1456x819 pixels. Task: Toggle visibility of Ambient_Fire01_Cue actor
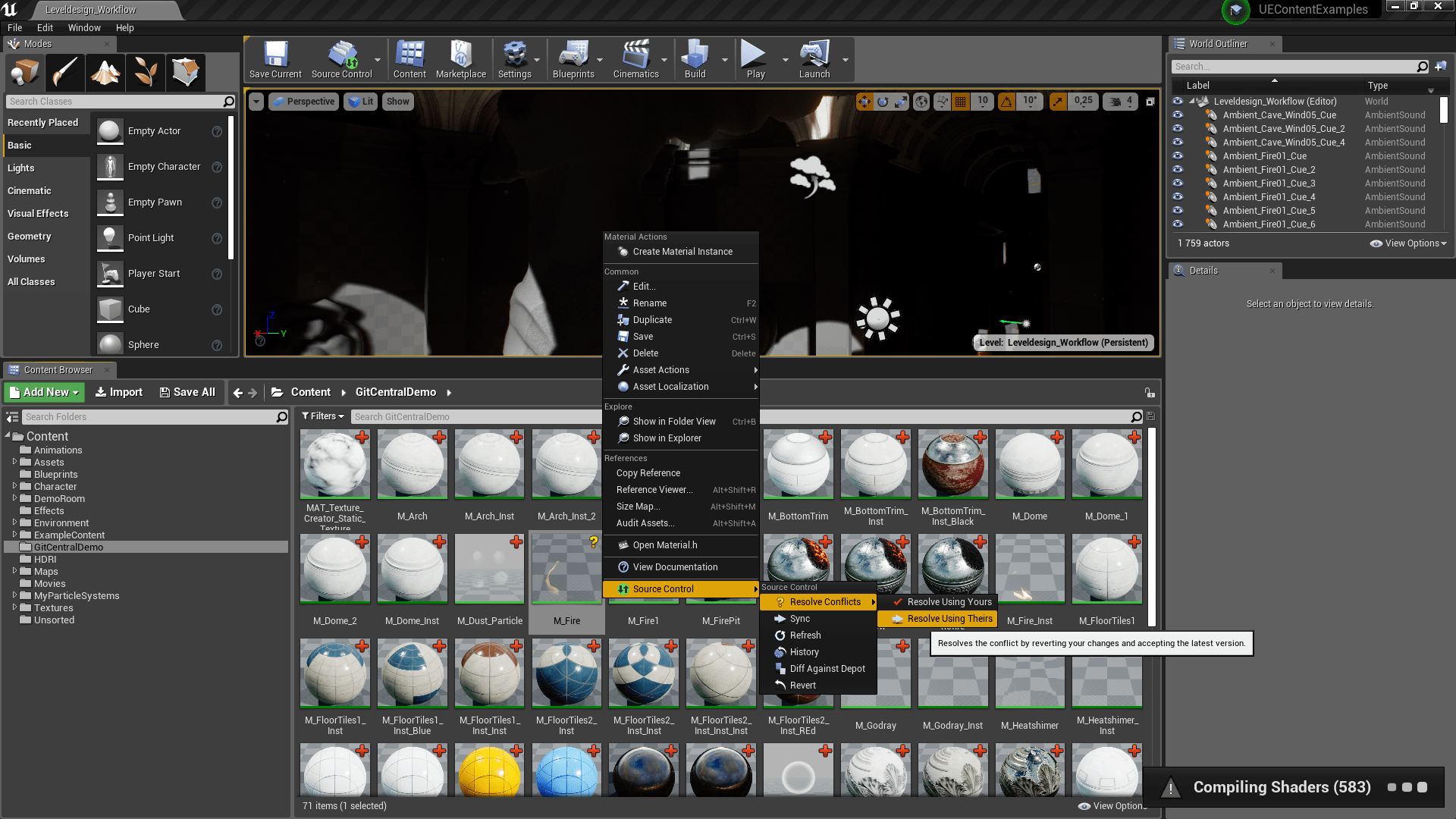[1178, 156]
